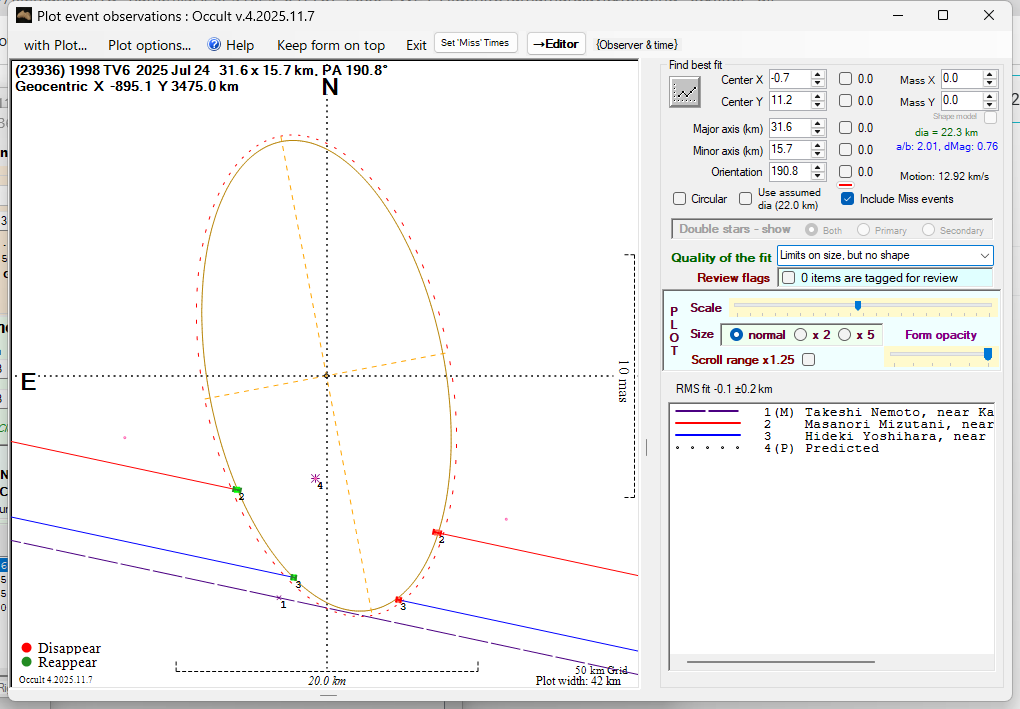1020x709 pixels.
Task: Increase Major axis using up arrow
Action: [818, 123]
